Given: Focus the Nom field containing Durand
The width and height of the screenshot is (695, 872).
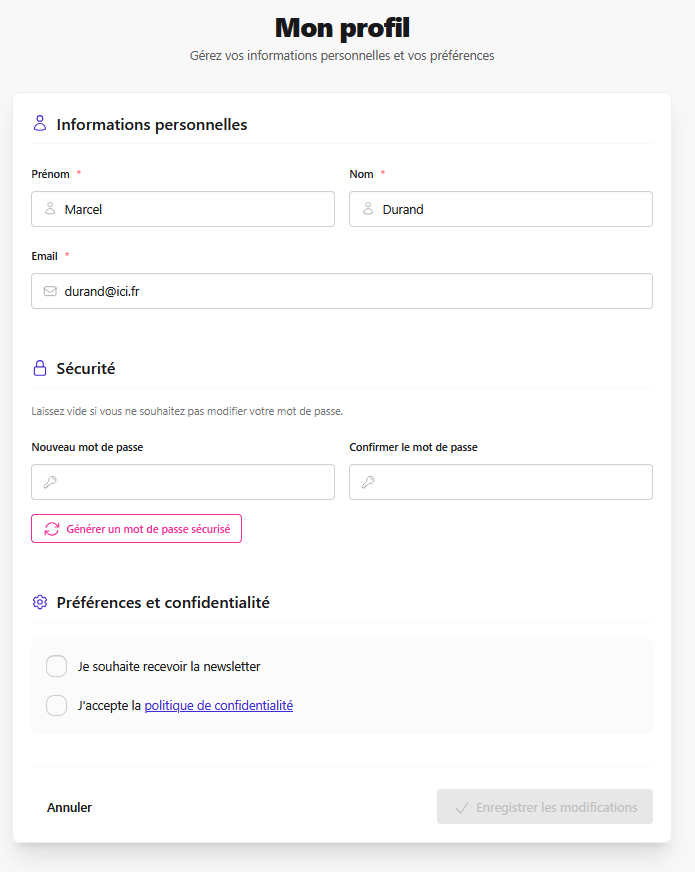Looking at the screenshot, I should point(501,209).
